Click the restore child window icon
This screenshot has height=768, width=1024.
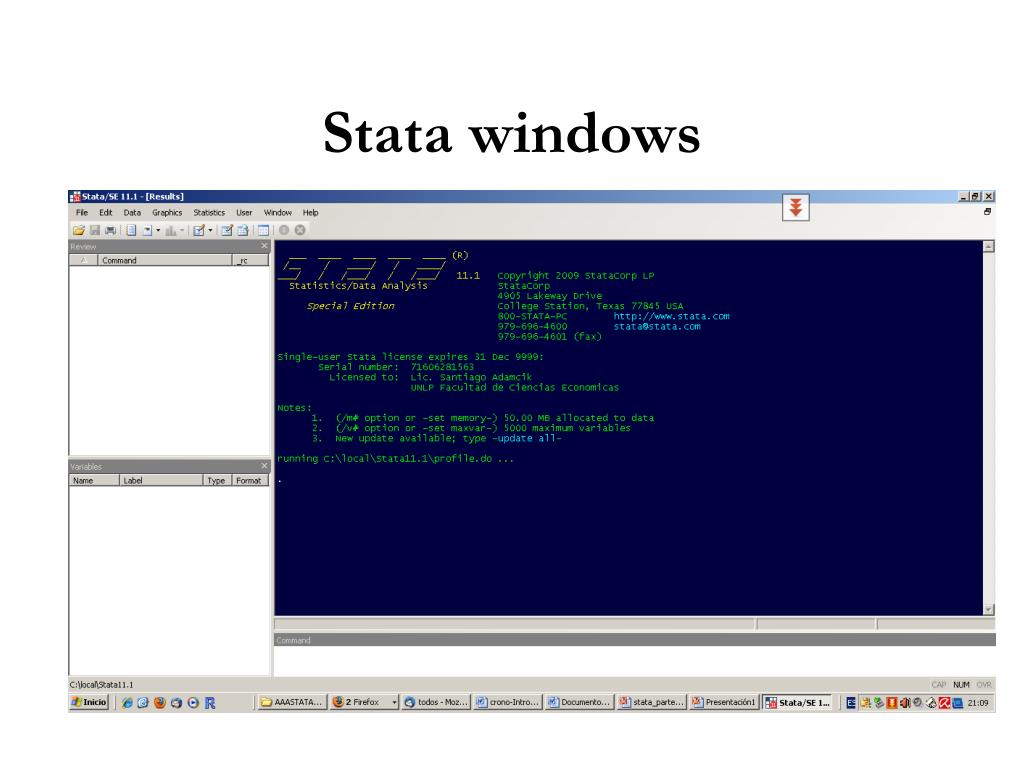coord(987,212)
